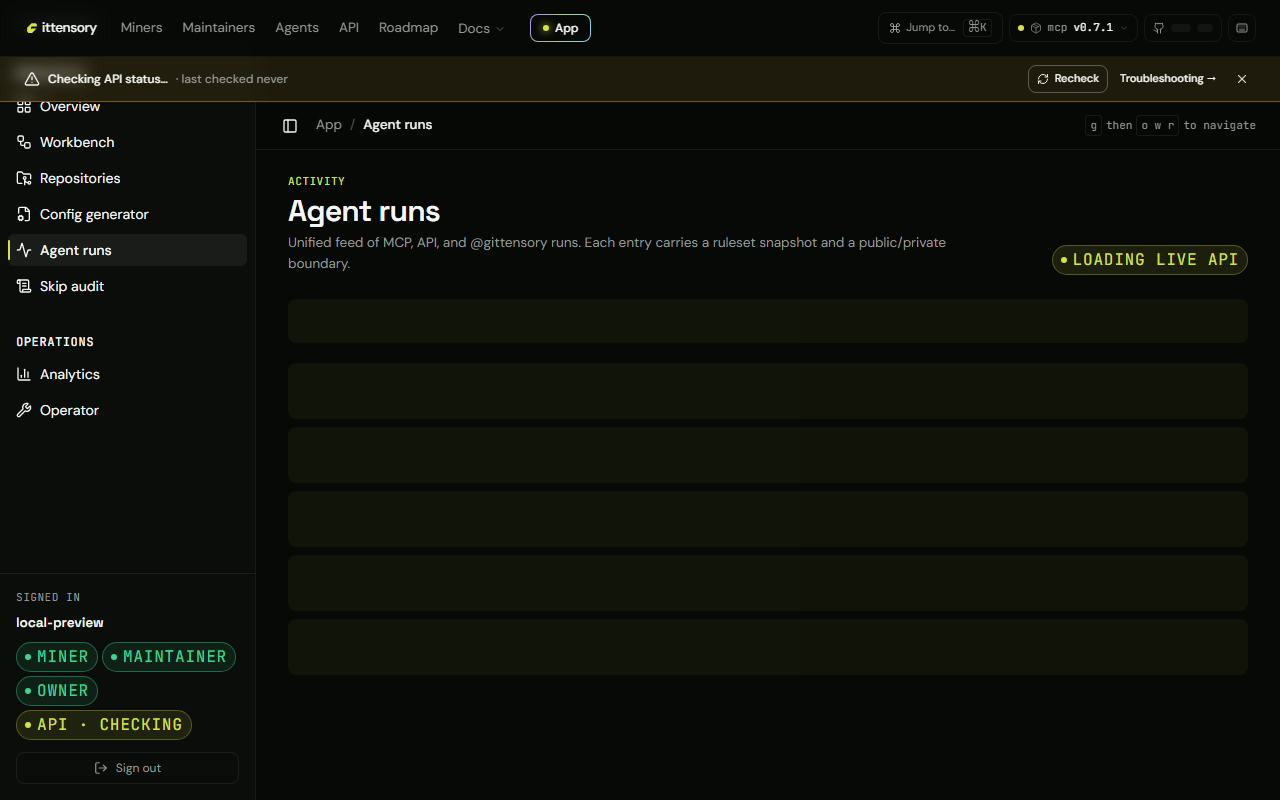
Task: Toggle the sidebar panel icon beside breadcrumb
Action: pyautogui.click(x=290, y=126)
